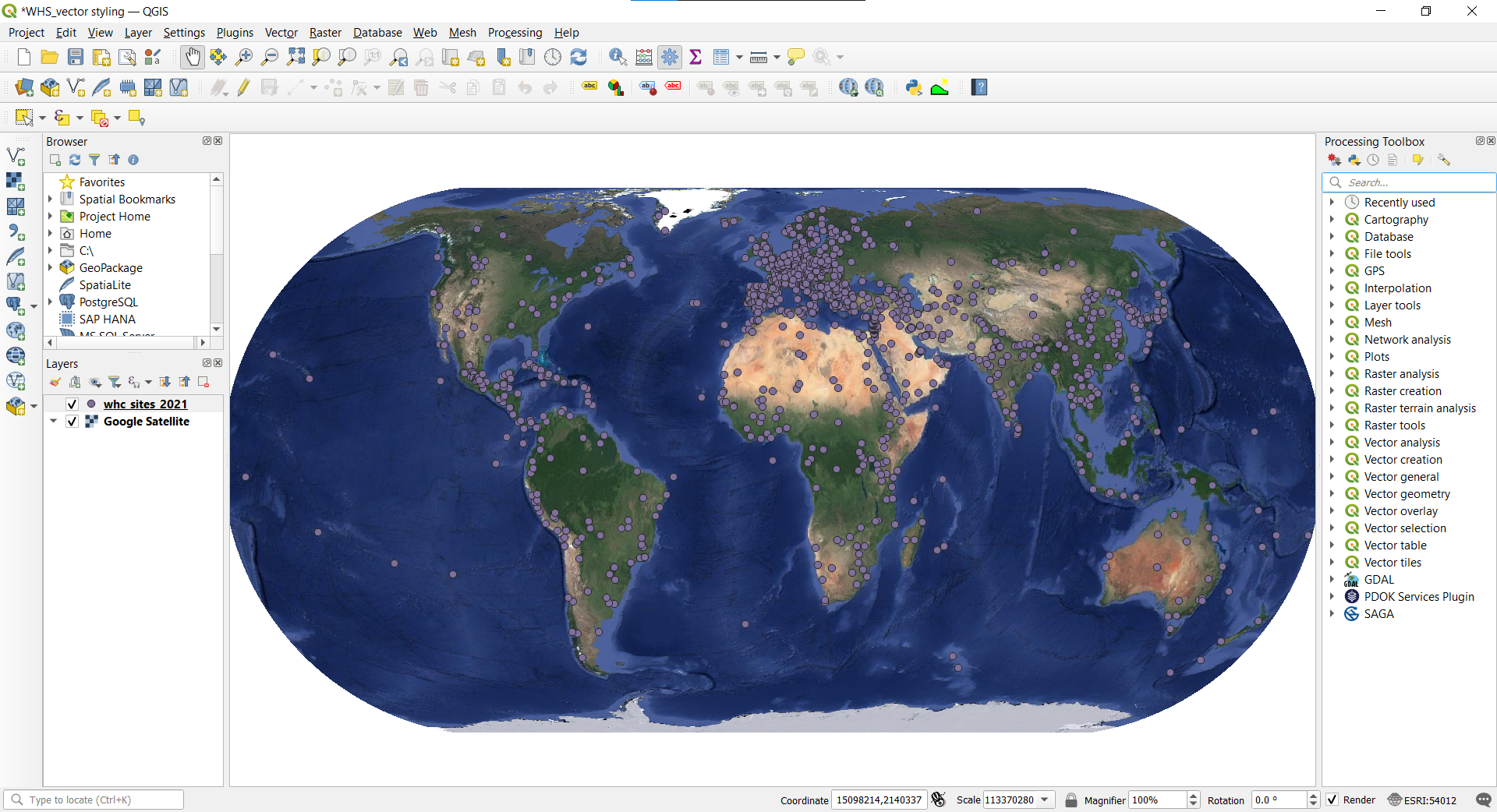
Task: Expand the PostgreSQL browser item
Action: pyautogui.click(x=51, y=302)
